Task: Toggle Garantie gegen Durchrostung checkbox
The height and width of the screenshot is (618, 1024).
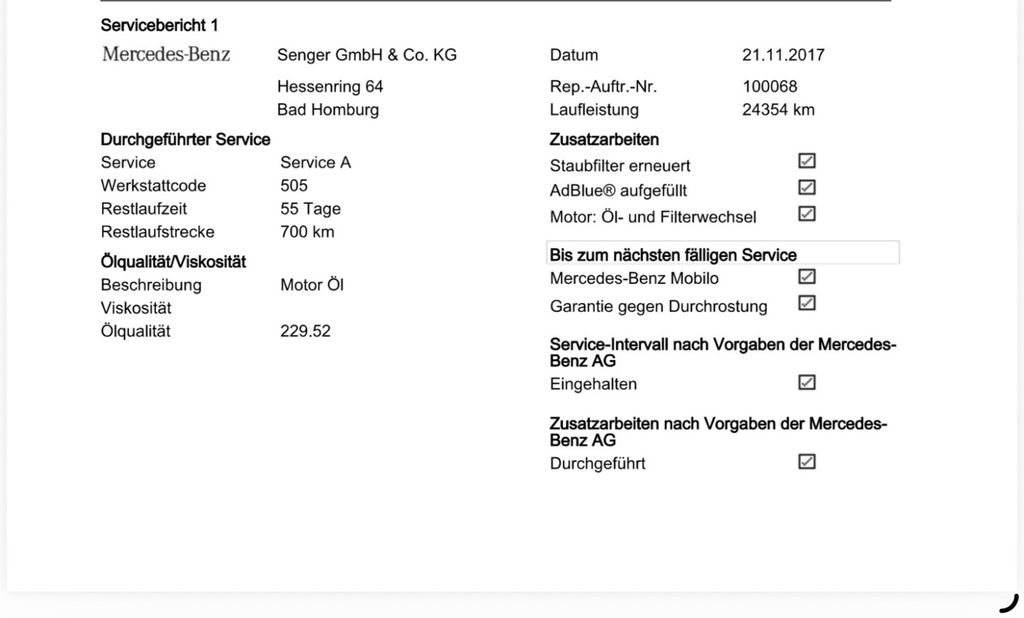Action: pyautogui.click(x=807, y=303)
